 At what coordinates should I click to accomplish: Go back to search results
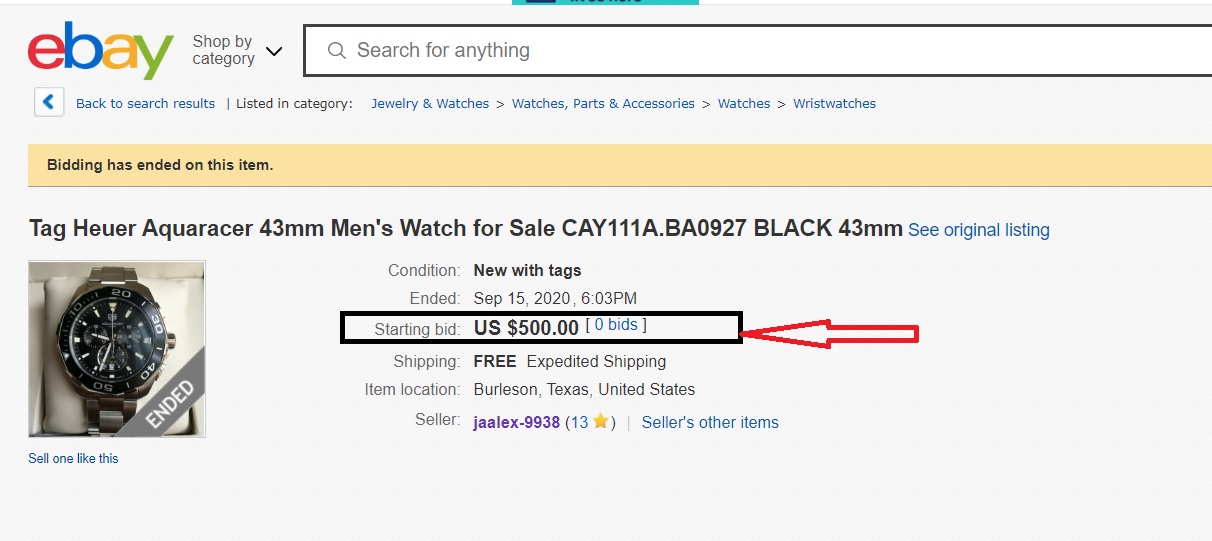[x=145, y=103]
